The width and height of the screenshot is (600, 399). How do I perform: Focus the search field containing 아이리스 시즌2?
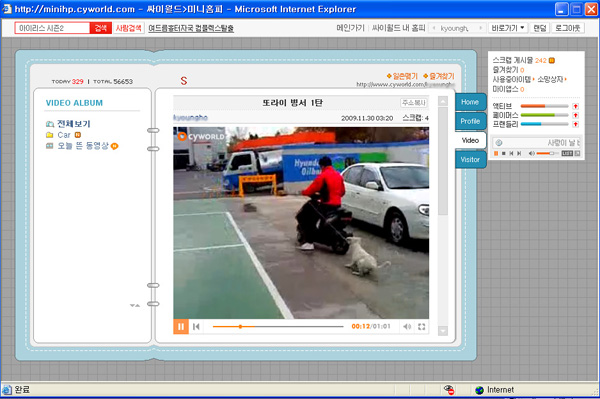coord(52,28)
